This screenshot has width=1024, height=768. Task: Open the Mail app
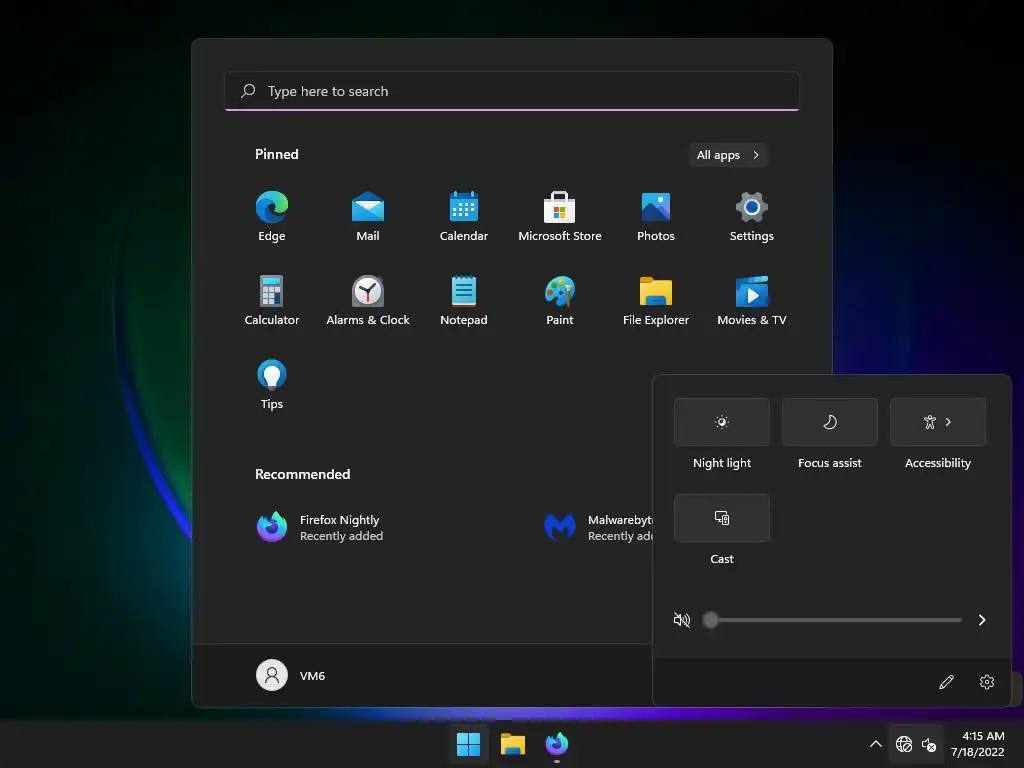click(368, 216)
